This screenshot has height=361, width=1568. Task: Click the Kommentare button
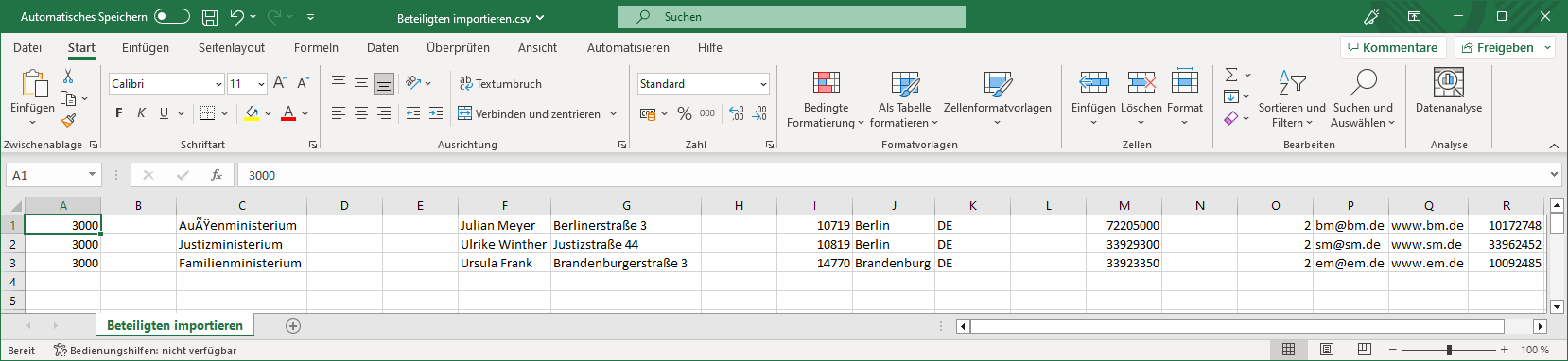(x=1392, y=47)
